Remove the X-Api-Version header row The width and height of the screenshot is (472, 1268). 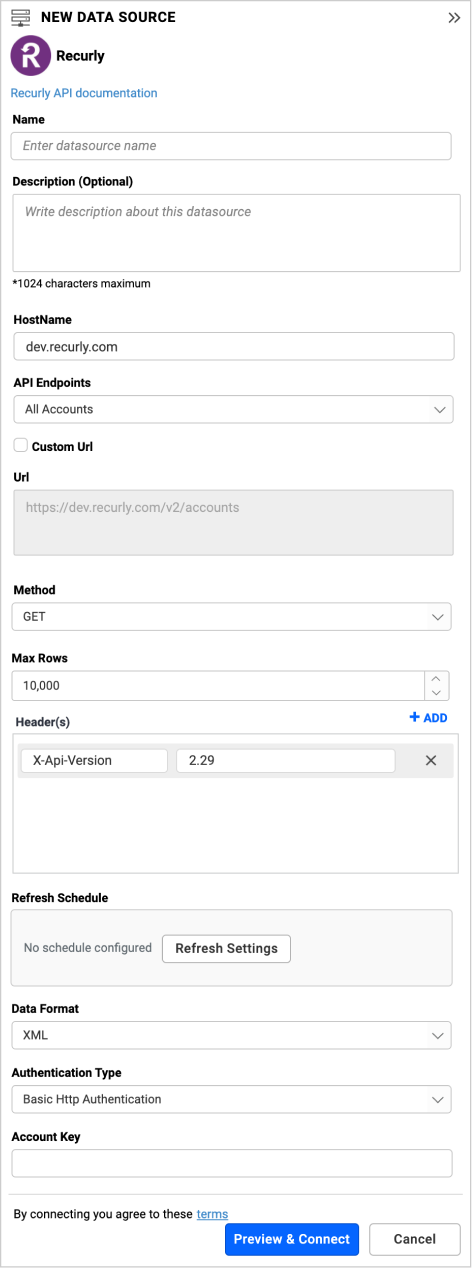tap(431, 760)
